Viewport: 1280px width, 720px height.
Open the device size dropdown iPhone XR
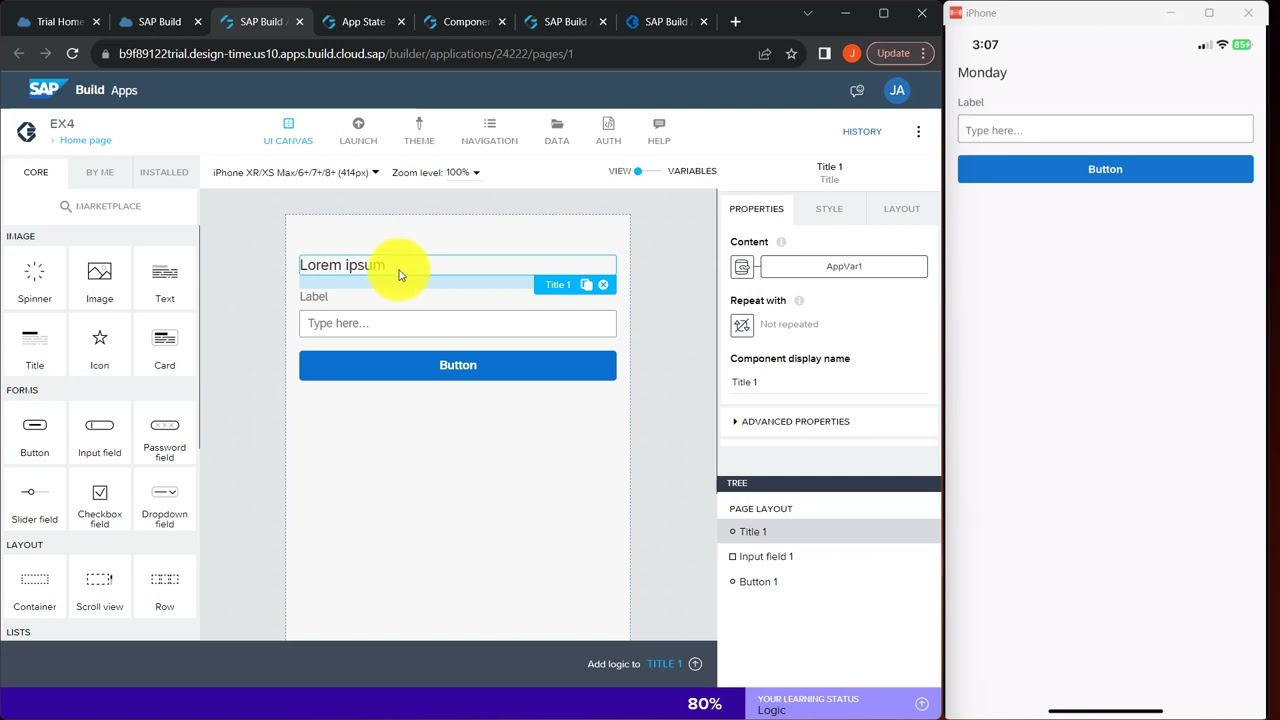click(296, 172)
